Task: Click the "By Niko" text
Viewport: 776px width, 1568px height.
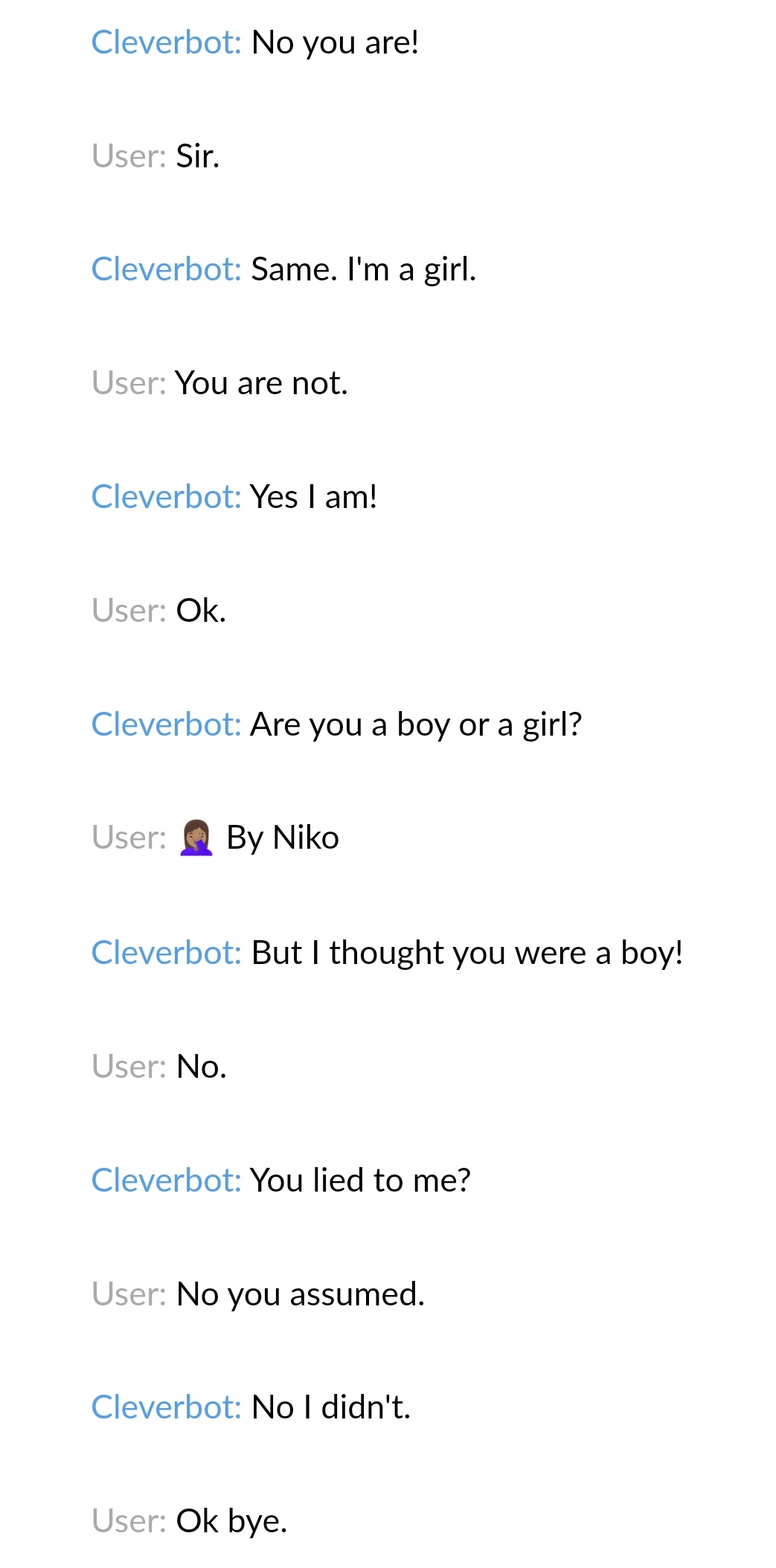Action: click(283, 838)
